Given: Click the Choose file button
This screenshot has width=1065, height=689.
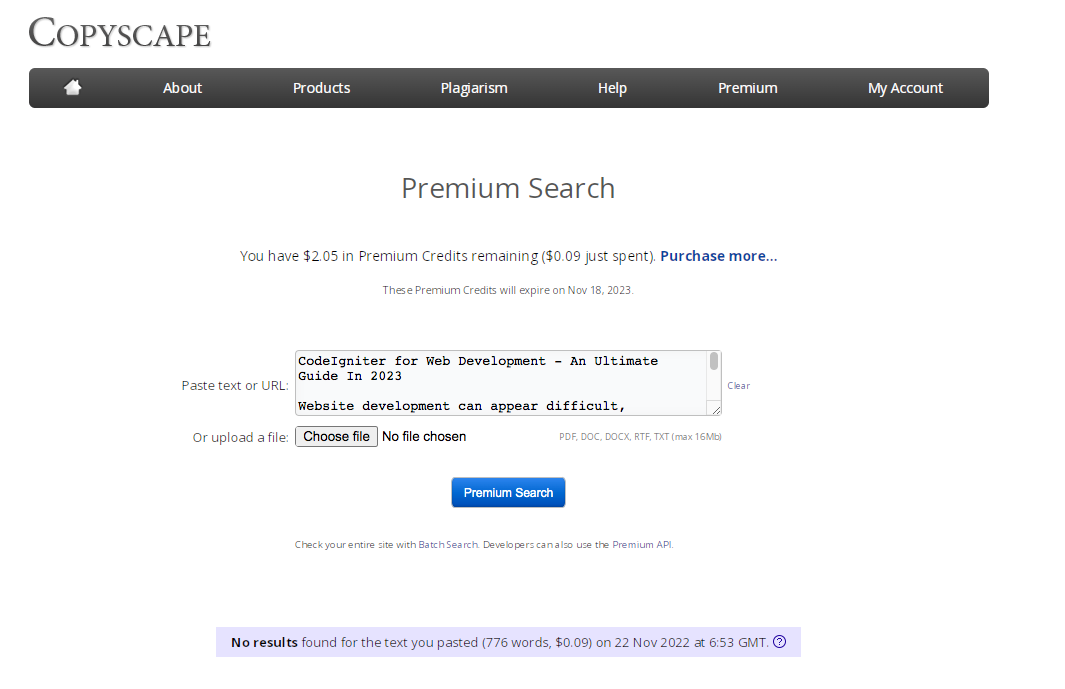Looking at the screenshot, I should pyautogui.click(x=336, y=436).
